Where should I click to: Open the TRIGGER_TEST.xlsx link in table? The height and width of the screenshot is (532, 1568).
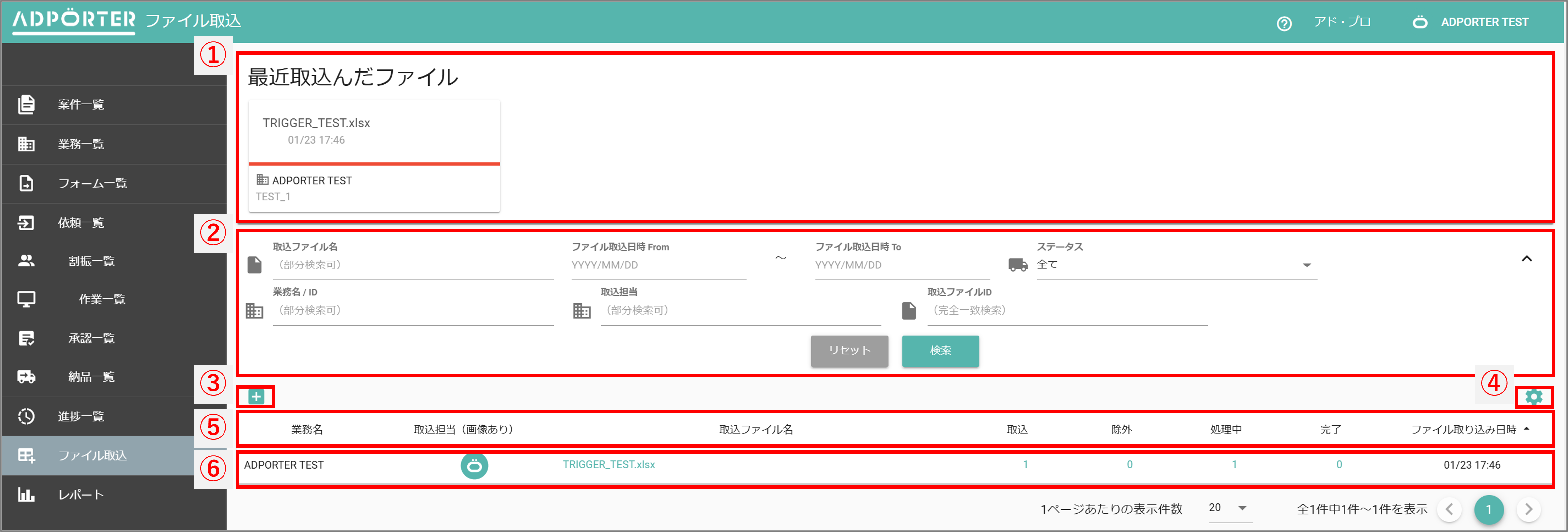[x=609, y=465]
